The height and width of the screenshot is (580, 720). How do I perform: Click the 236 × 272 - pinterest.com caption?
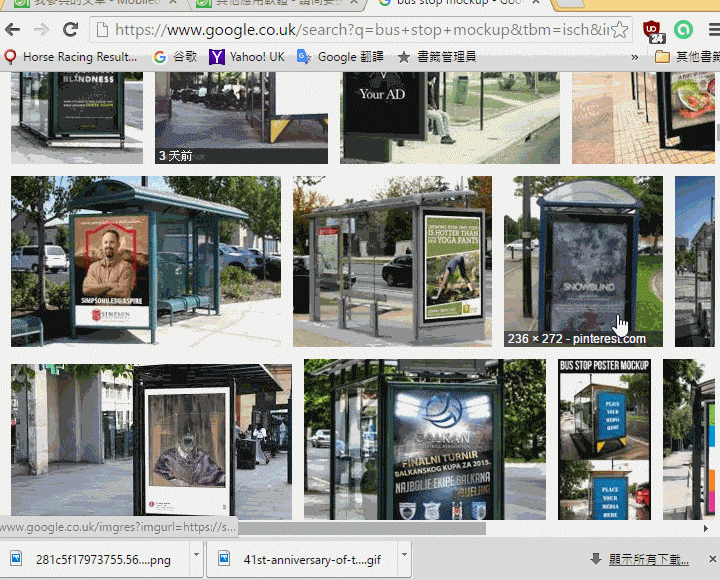click(577, 339)
